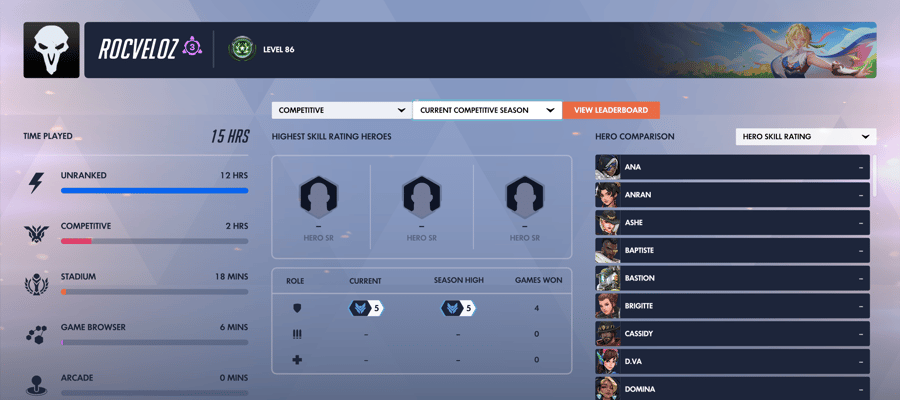Select Brigitte's hero portrait
The height and width of the screenshot is (400, 900).
(608, 306)
